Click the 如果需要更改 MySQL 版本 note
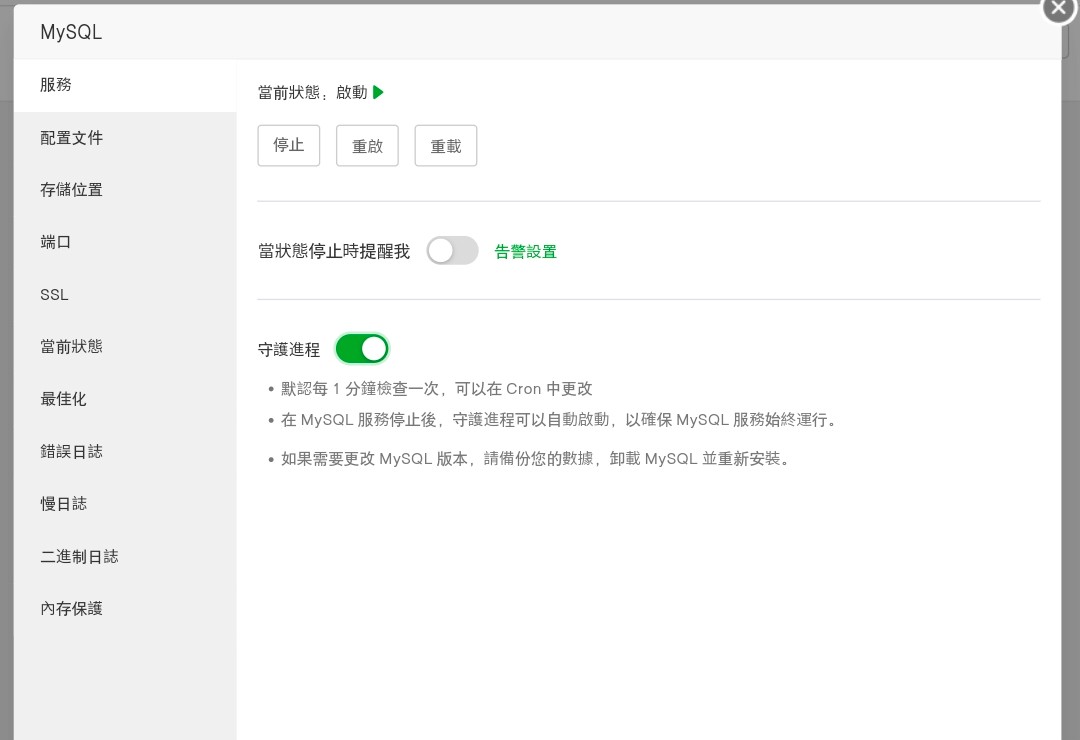 pyautogui.click(x=535, y=459)
